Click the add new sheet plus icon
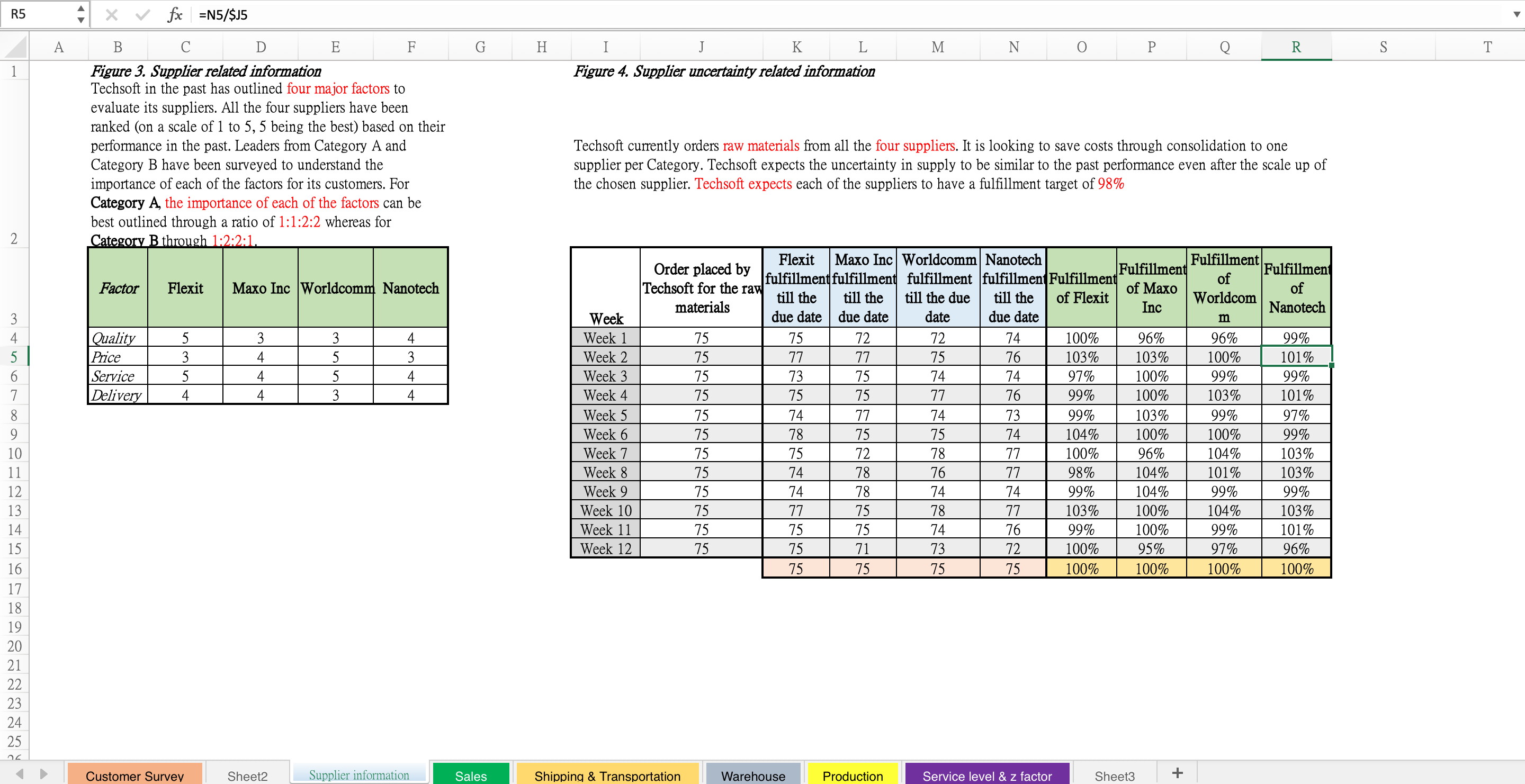The image size is (1525, 784). pos(1177,773)
